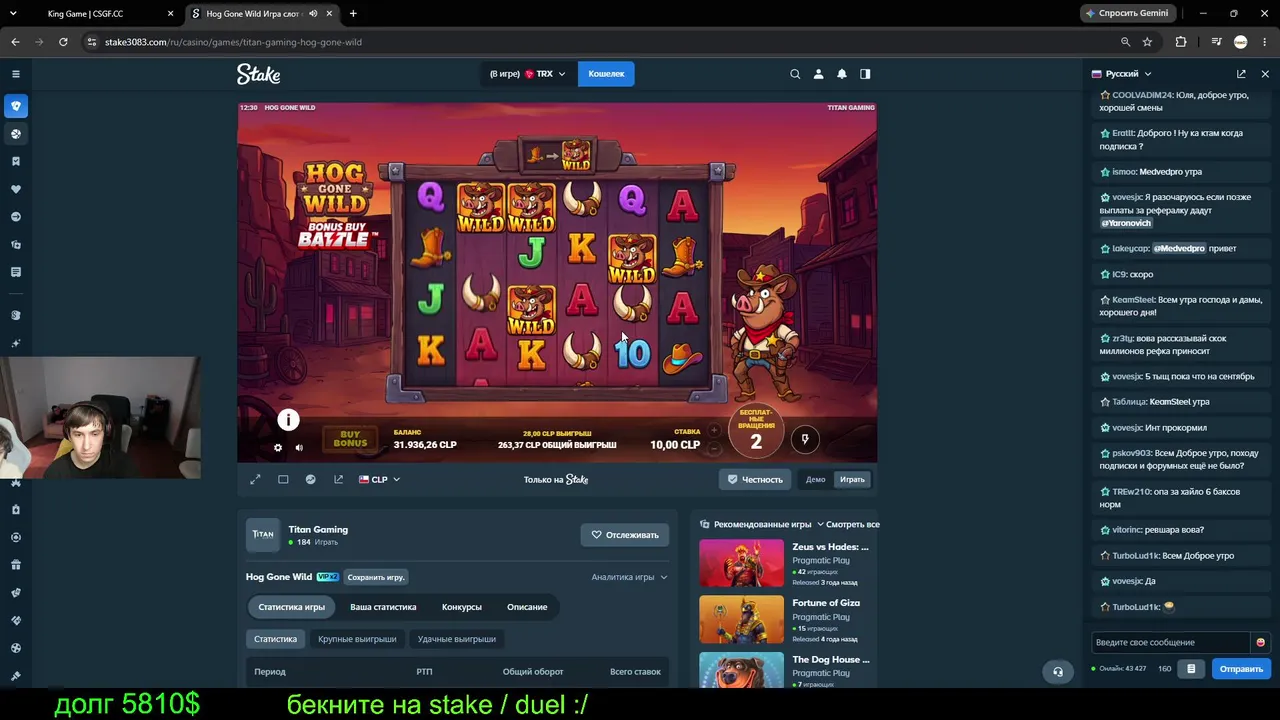Click Сохранить игру button
This screenshot has height=720, width=1280.
tap(376, 577)
